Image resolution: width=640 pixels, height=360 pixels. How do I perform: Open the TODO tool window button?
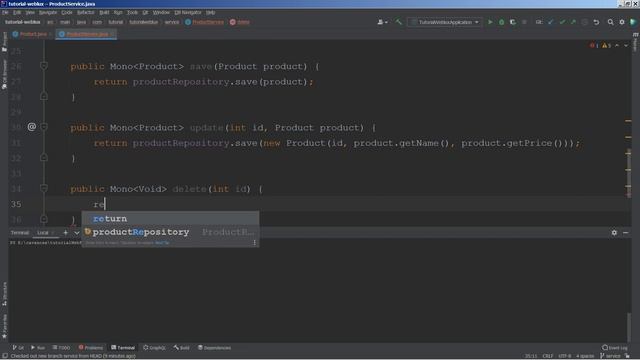click(x=61, y=348)
